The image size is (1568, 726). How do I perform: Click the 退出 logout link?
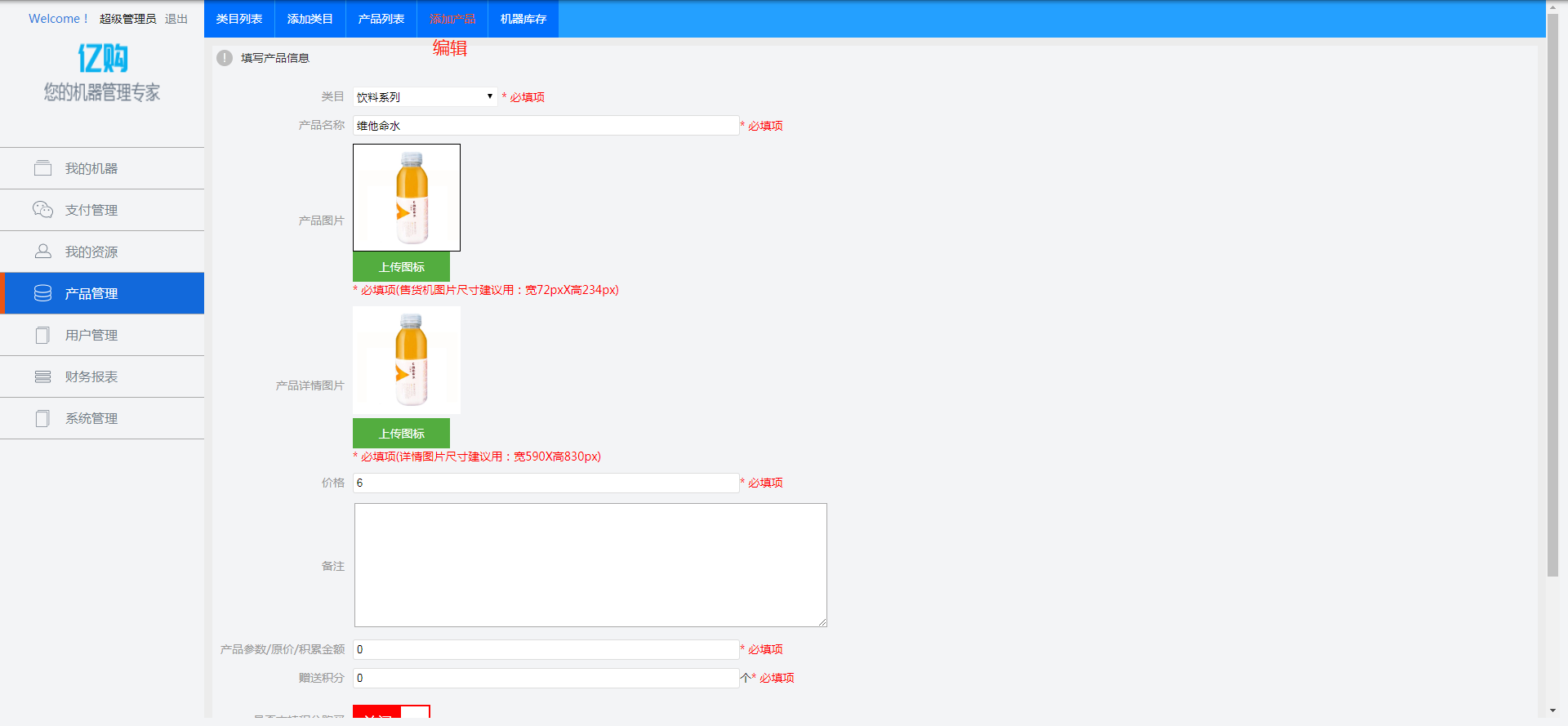[x=176, y=19]
